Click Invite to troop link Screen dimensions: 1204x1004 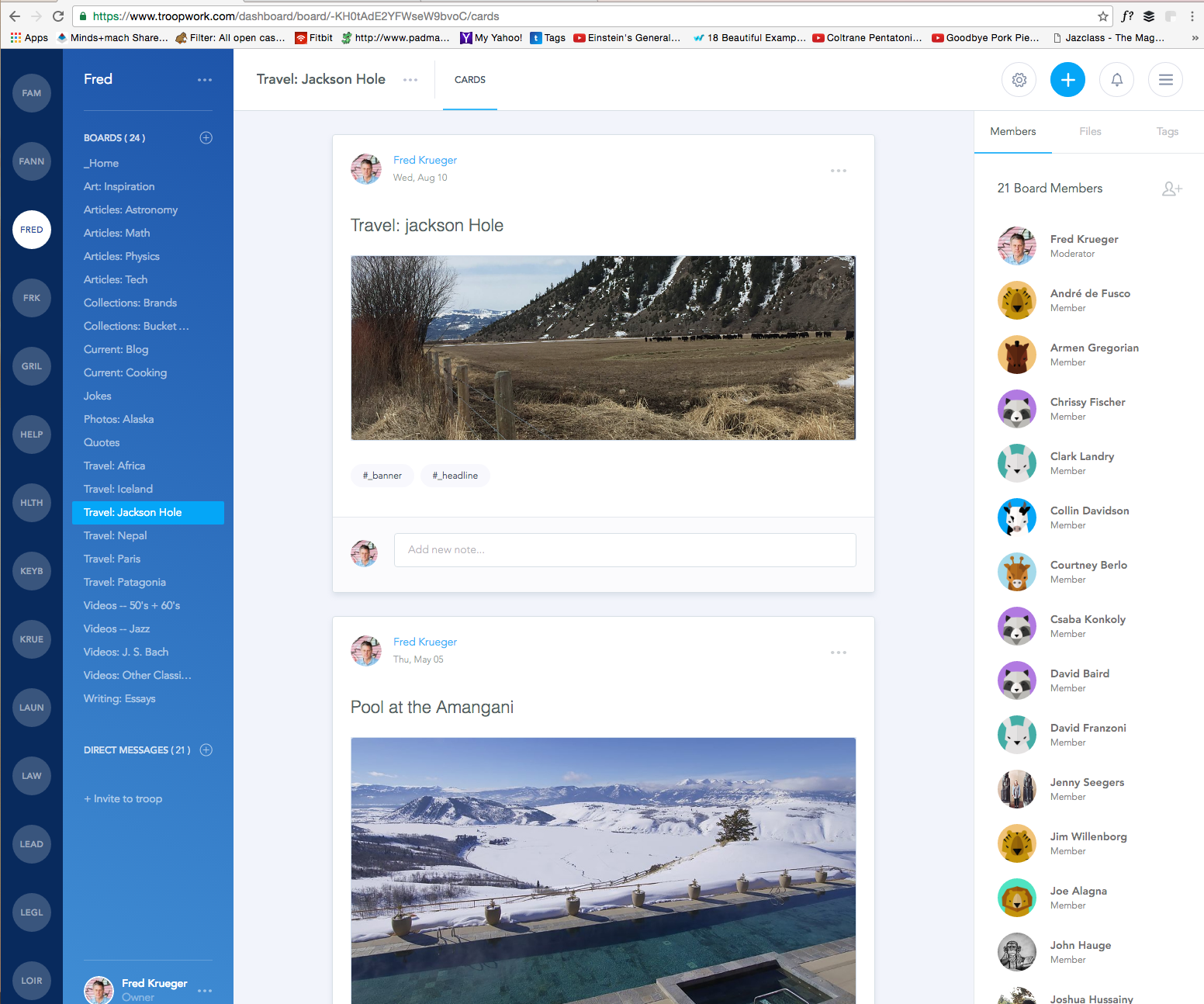pos(123,798)
